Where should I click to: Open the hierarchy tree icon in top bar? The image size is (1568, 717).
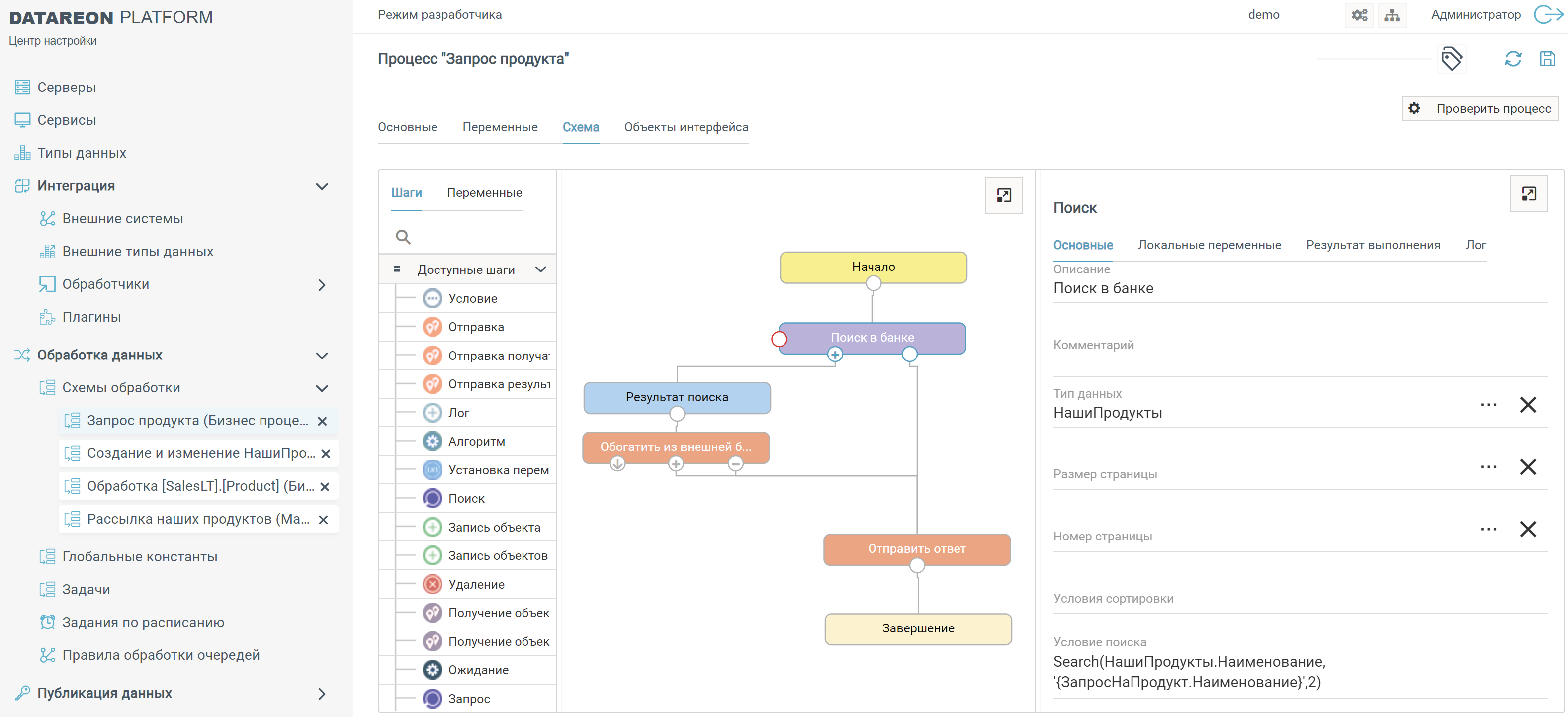click(1392, 15)
